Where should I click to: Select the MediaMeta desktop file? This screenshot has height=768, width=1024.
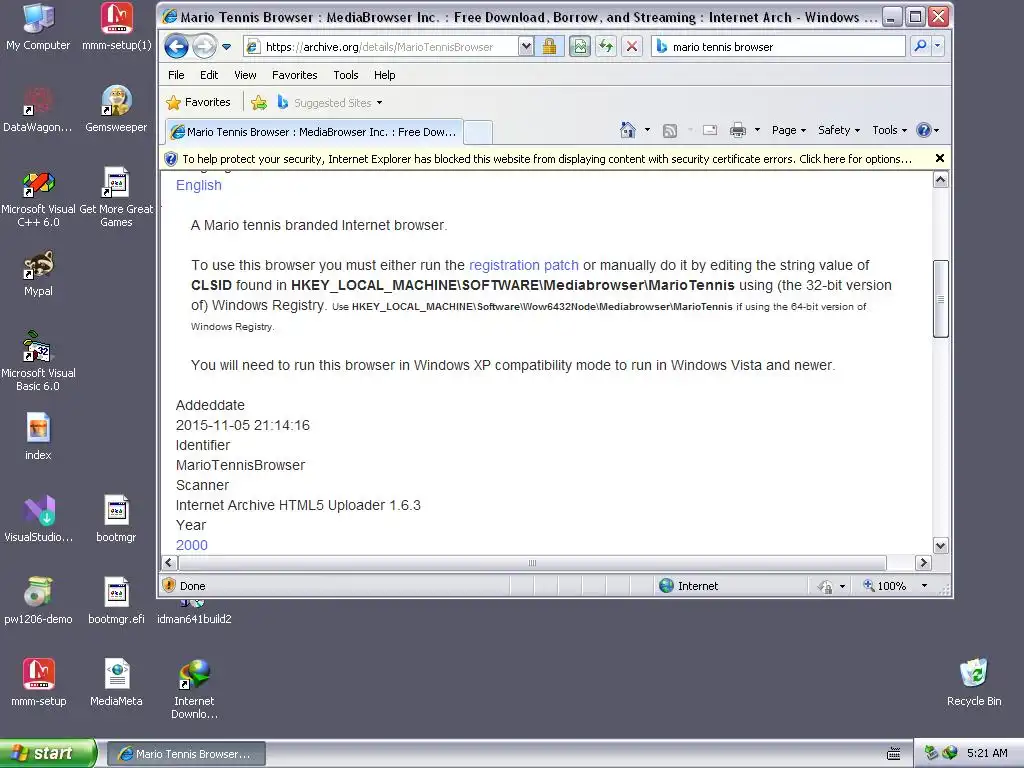[x=116, y=682]
